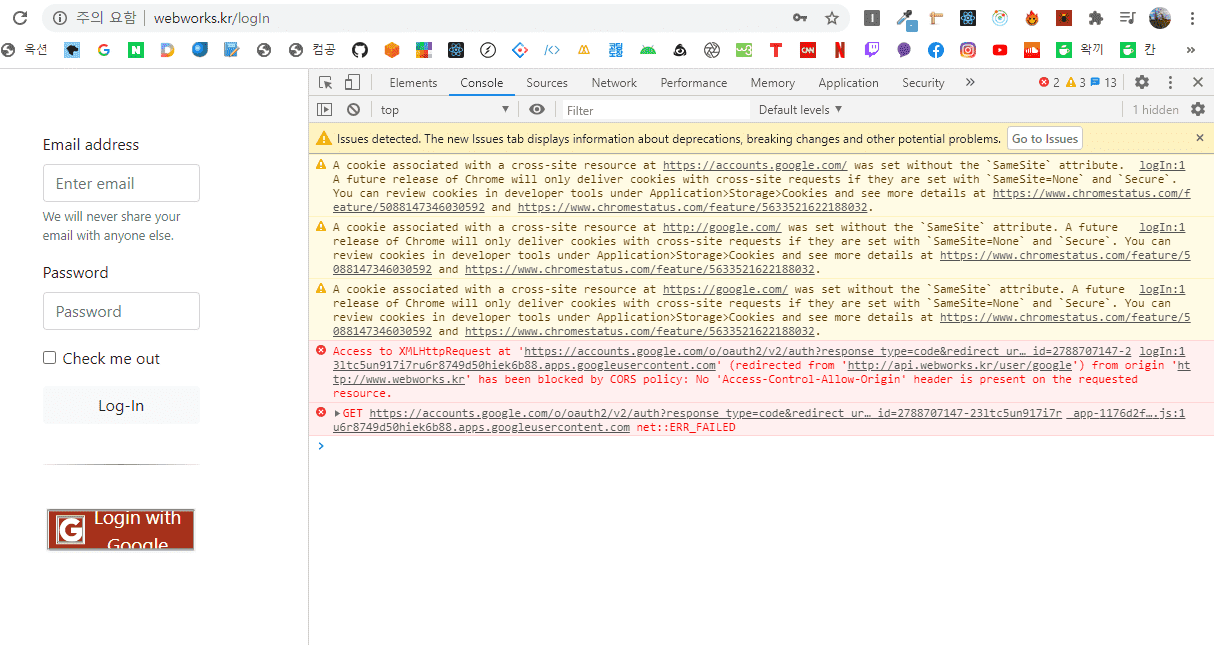This screenshot has width=1214, height=645.
Task: Create a live expression with eye icon
Action: point(537,110)
